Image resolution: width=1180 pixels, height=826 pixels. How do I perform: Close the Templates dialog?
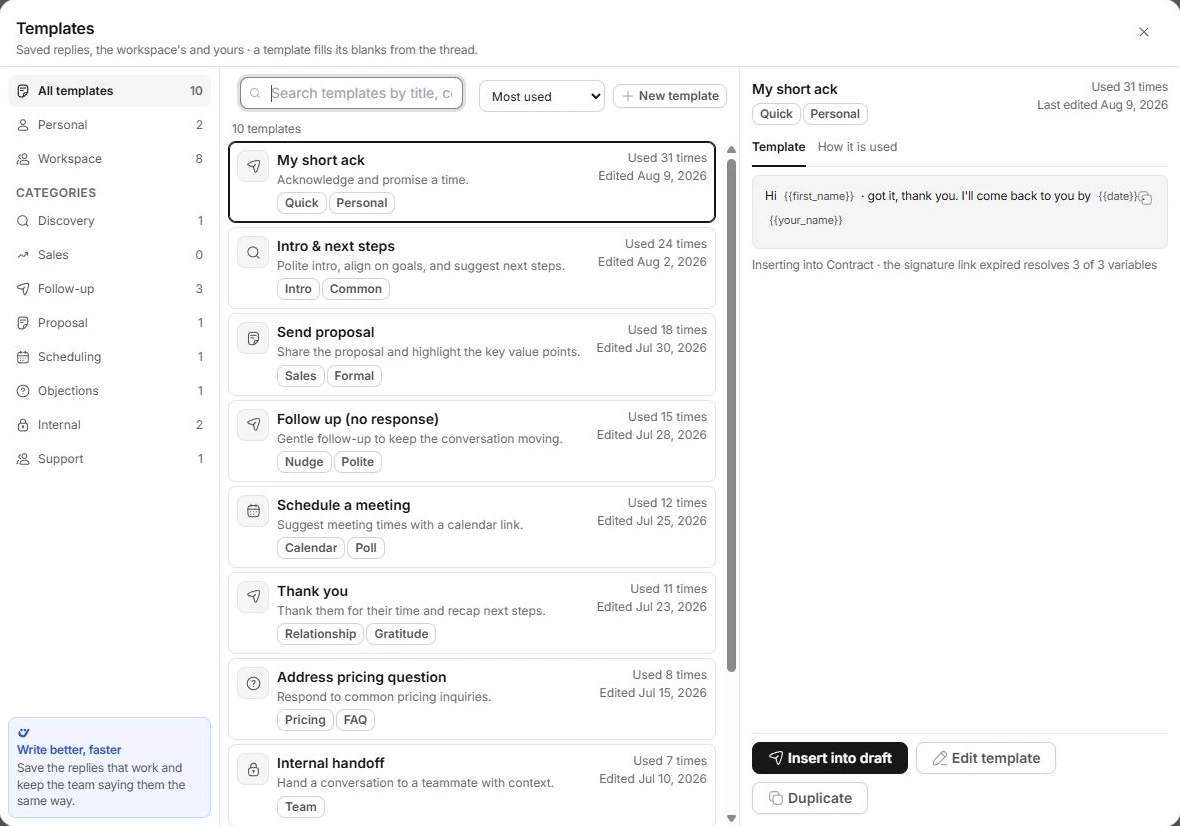1144,32
